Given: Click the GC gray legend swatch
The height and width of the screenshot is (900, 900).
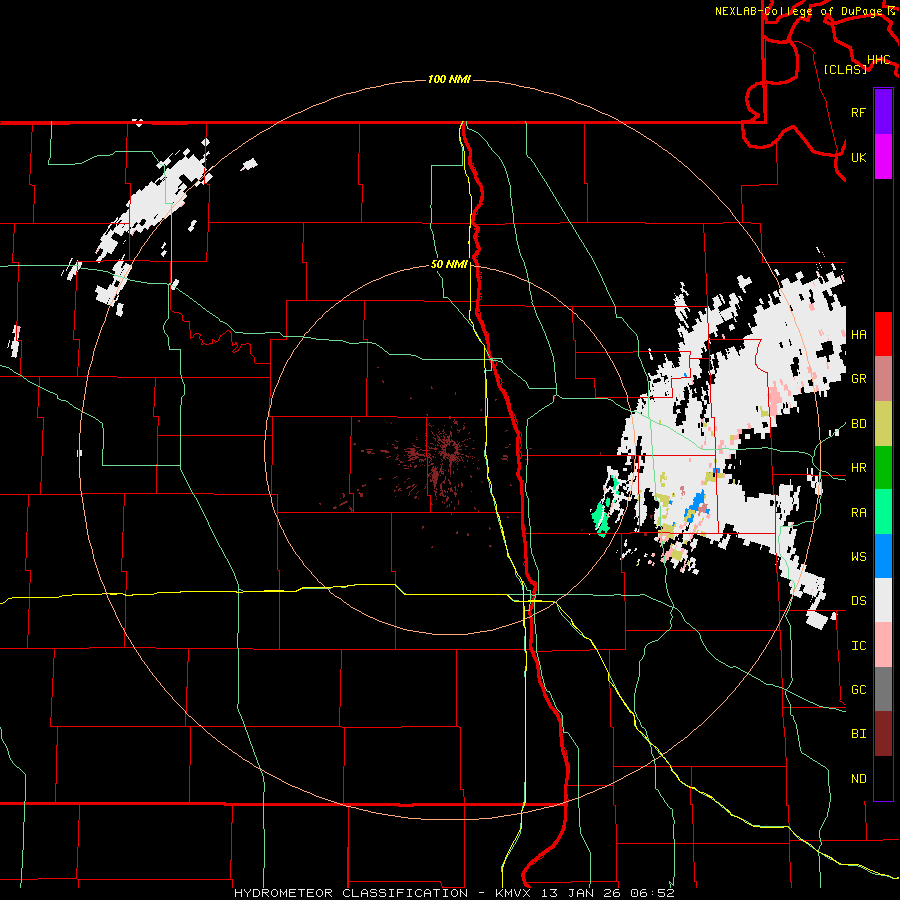Looking at the screenshot, I should (x=883, y=689).
